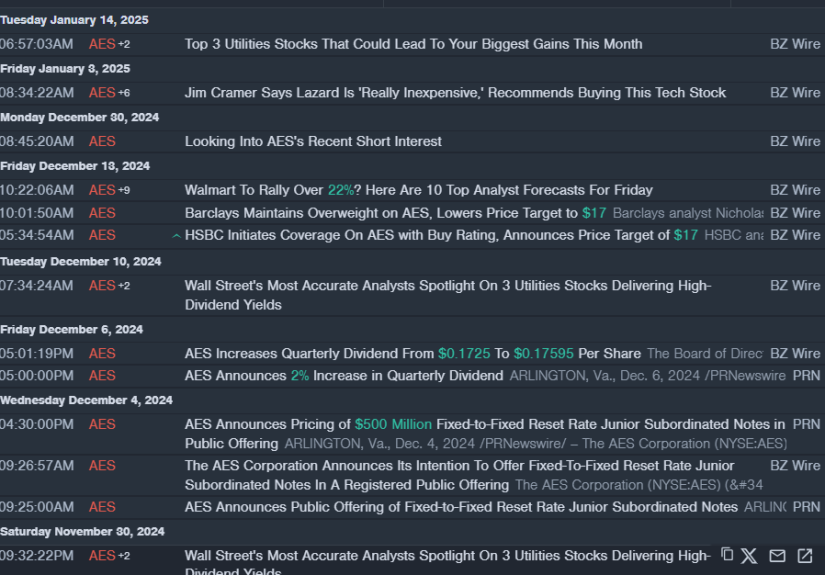Expand the +9 tickers beside the Walmart headline
This screenshot has height=575, width=825.
124,190
